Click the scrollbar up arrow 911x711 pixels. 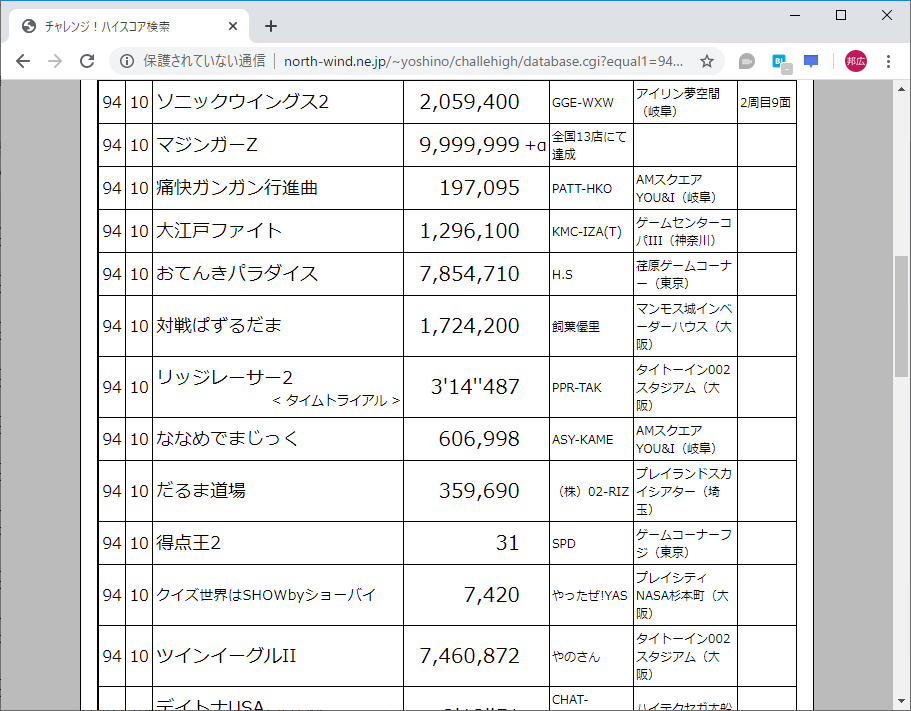pyautogui.click(x=903, y=89)
